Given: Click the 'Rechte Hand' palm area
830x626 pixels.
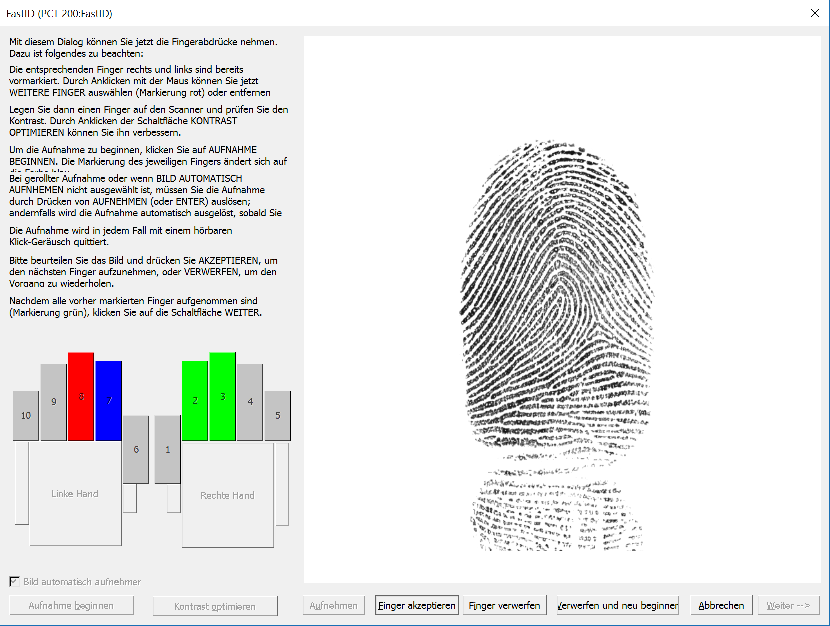Looking at the screenshot, I should click(x=227, y=495).
